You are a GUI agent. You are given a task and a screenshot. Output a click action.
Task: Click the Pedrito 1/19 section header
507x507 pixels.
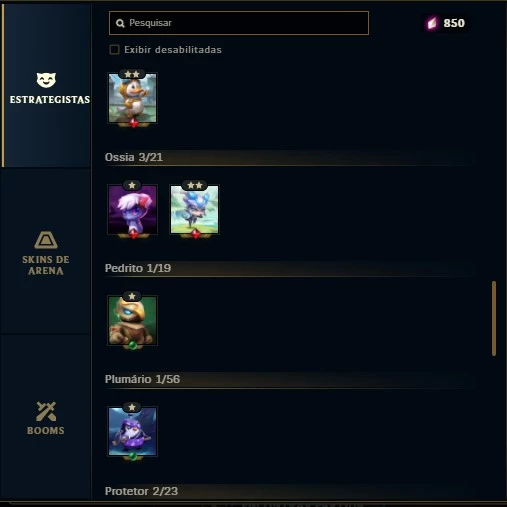[138, 268]
